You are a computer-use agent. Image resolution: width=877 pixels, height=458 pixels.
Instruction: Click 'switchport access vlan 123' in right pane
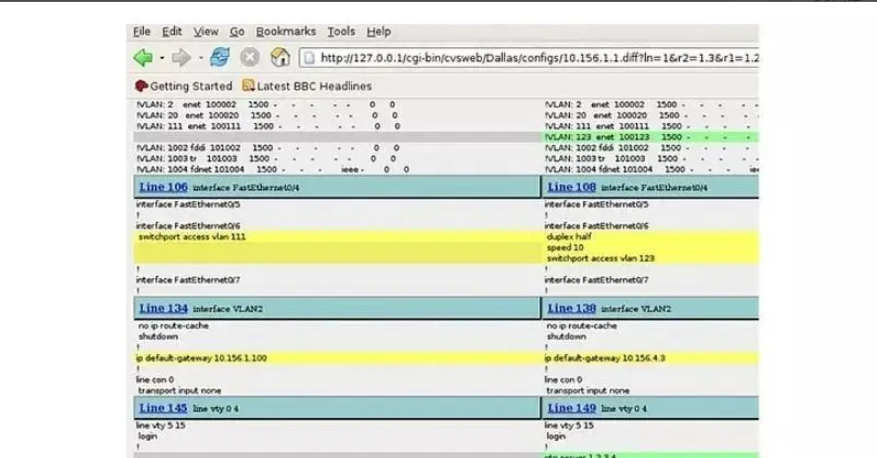pyautogui.click(x=600, y=258)
